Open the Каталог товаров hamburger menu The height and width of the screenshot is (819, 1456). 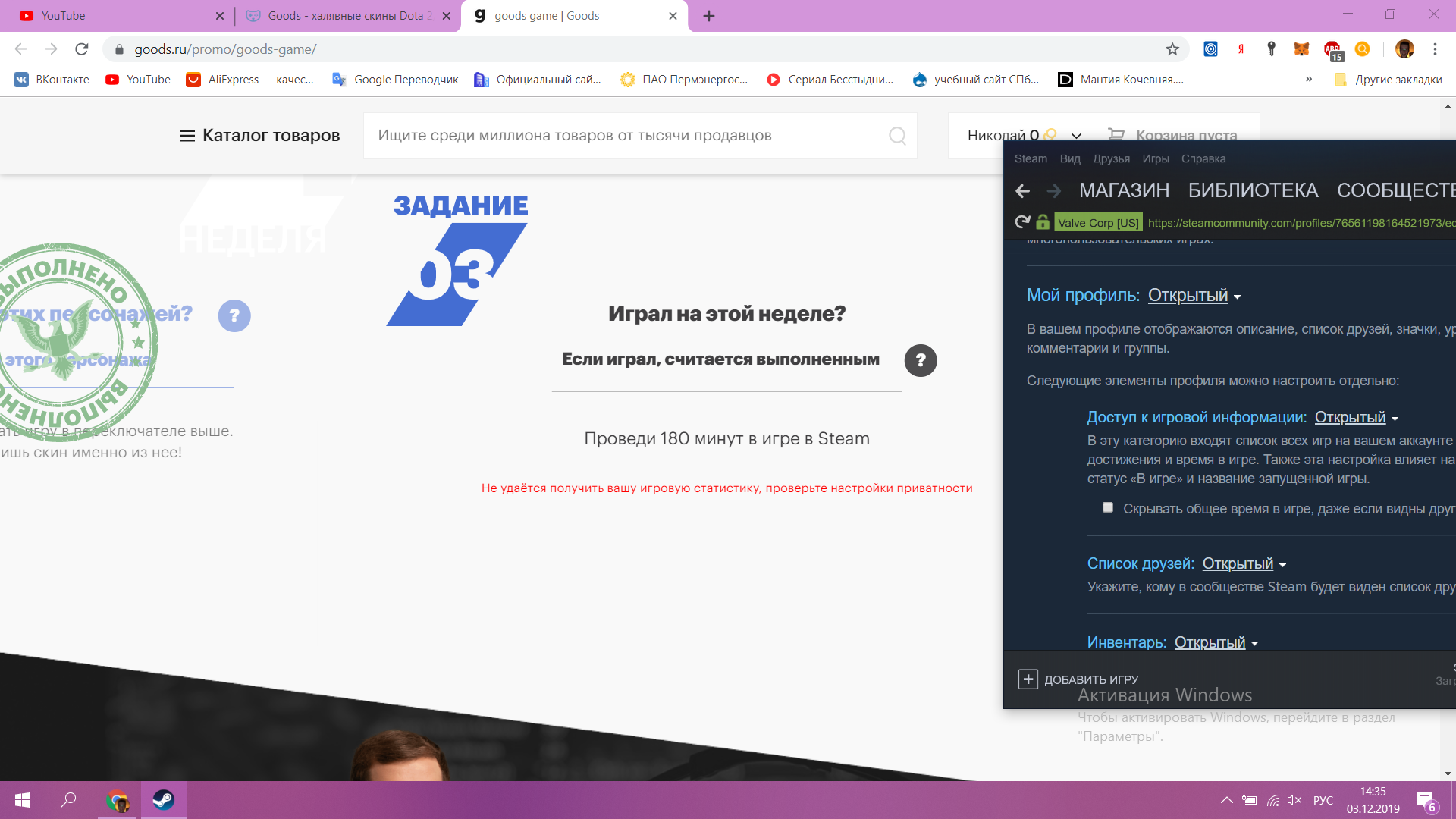point(259,136)
